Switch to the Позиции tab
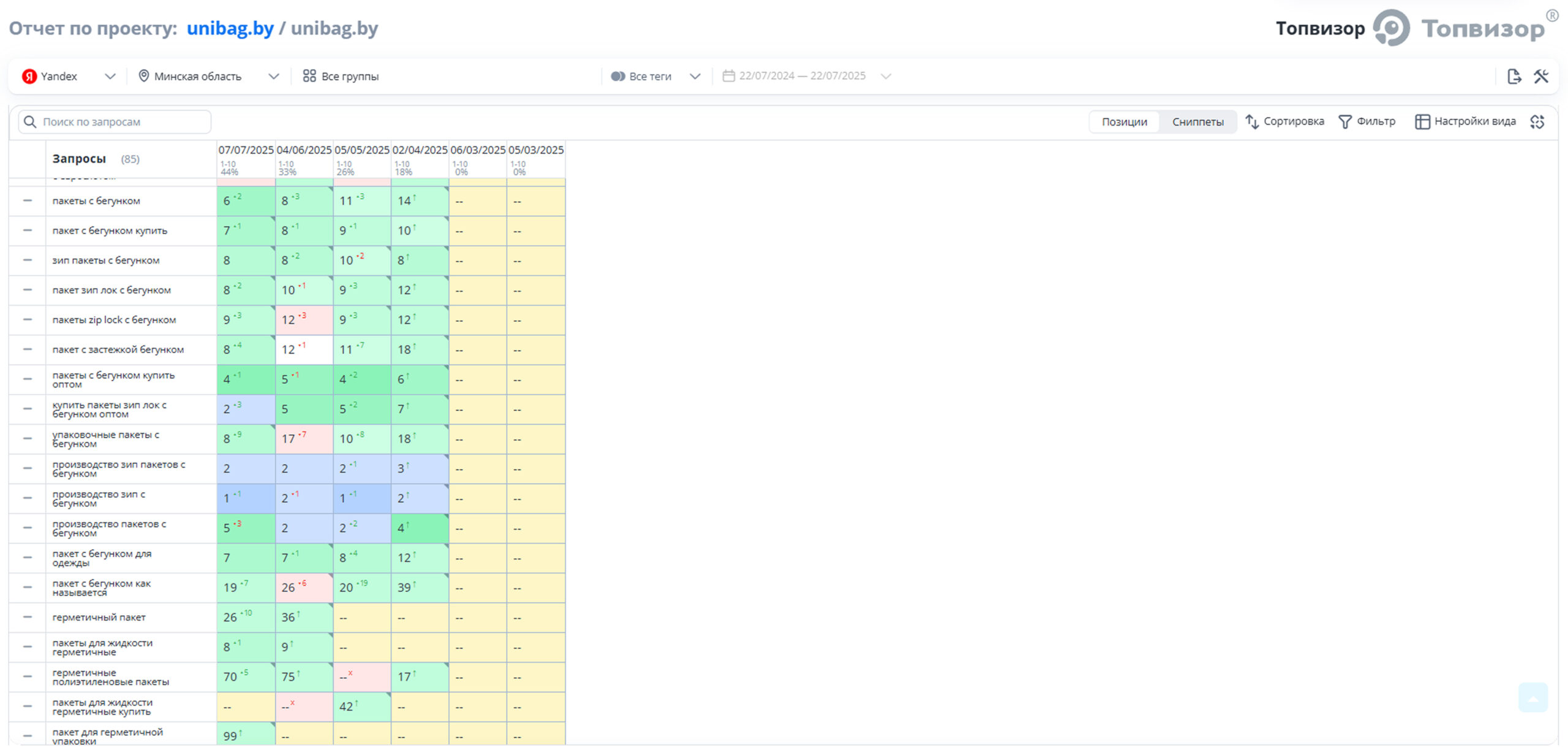Screen dimensions: 1568x747 pyautogui.click(x=1124, y=121)
